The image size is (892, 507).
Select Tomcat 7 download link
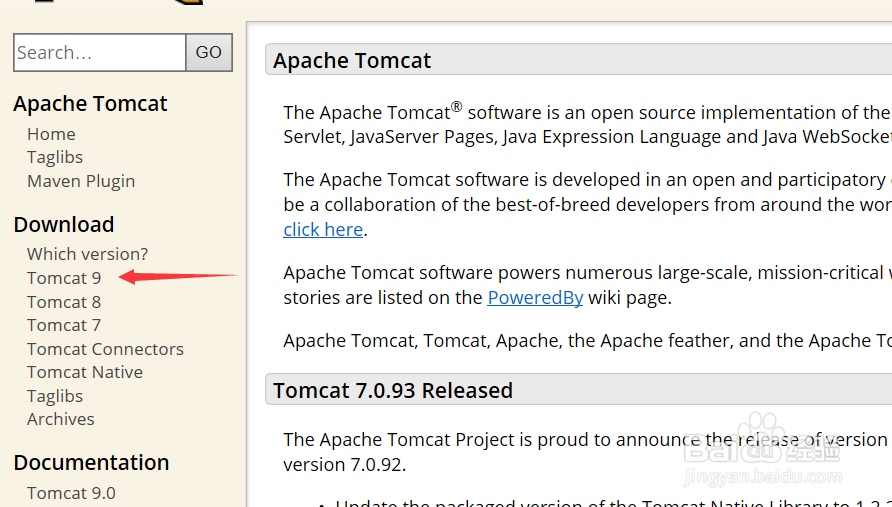64,325
